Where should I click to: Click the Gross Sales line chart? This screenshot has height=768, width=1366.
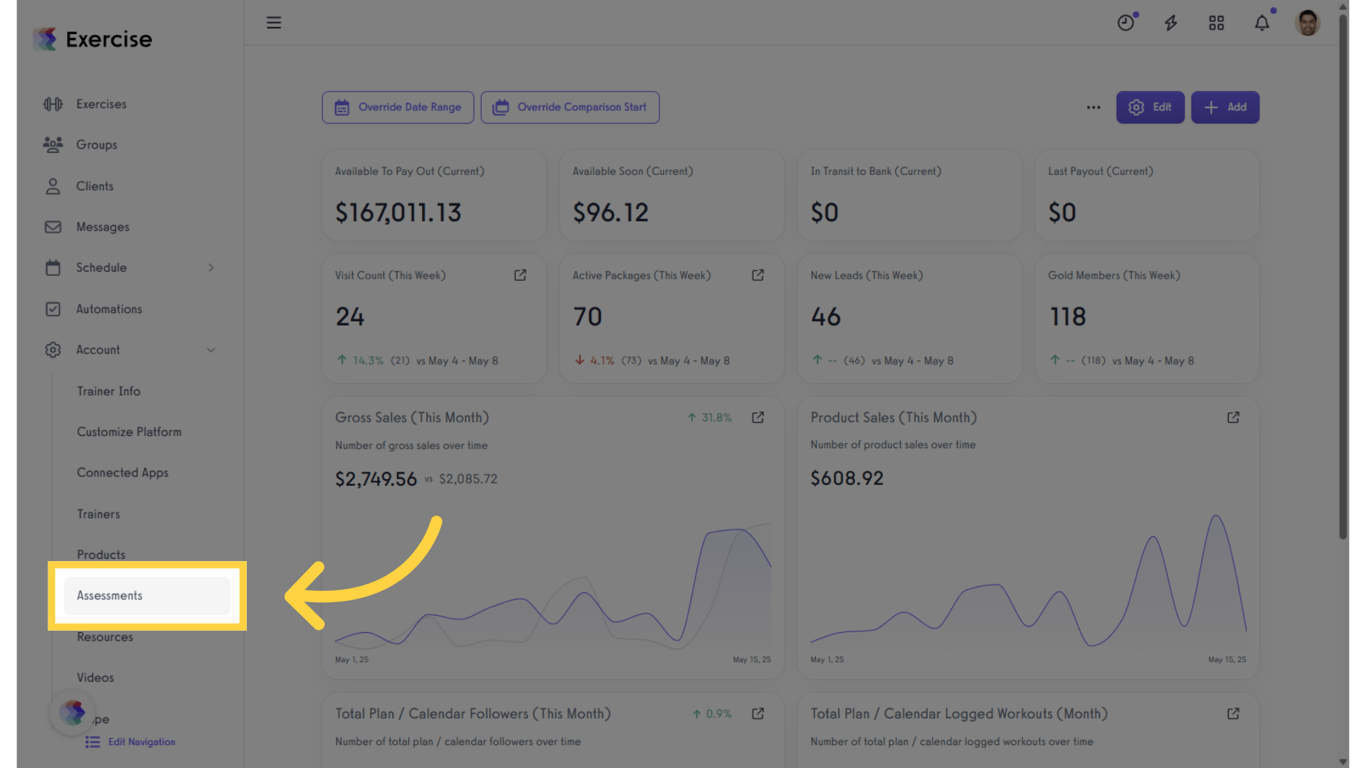tap(553, 585)
